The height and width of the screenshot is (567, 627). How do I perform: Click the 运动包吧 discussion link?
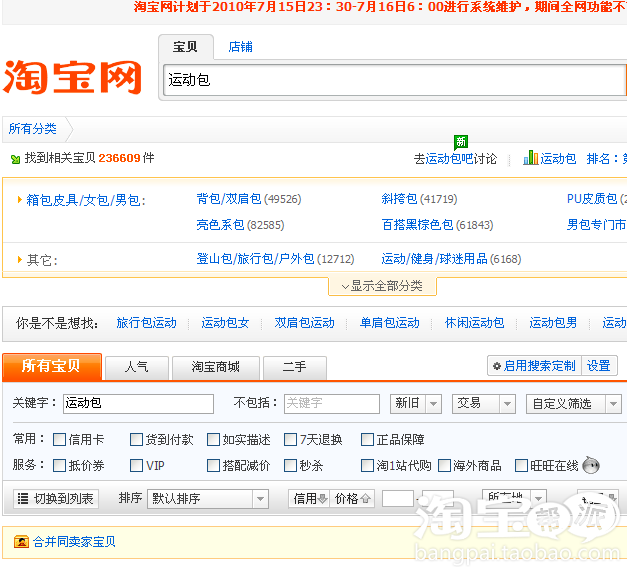tap(449, 159)
